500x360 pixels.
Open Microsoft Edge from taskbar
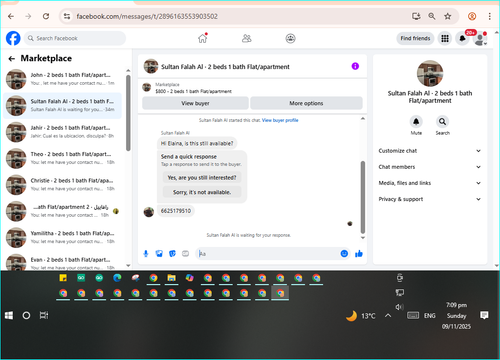(x=117, y=278)
